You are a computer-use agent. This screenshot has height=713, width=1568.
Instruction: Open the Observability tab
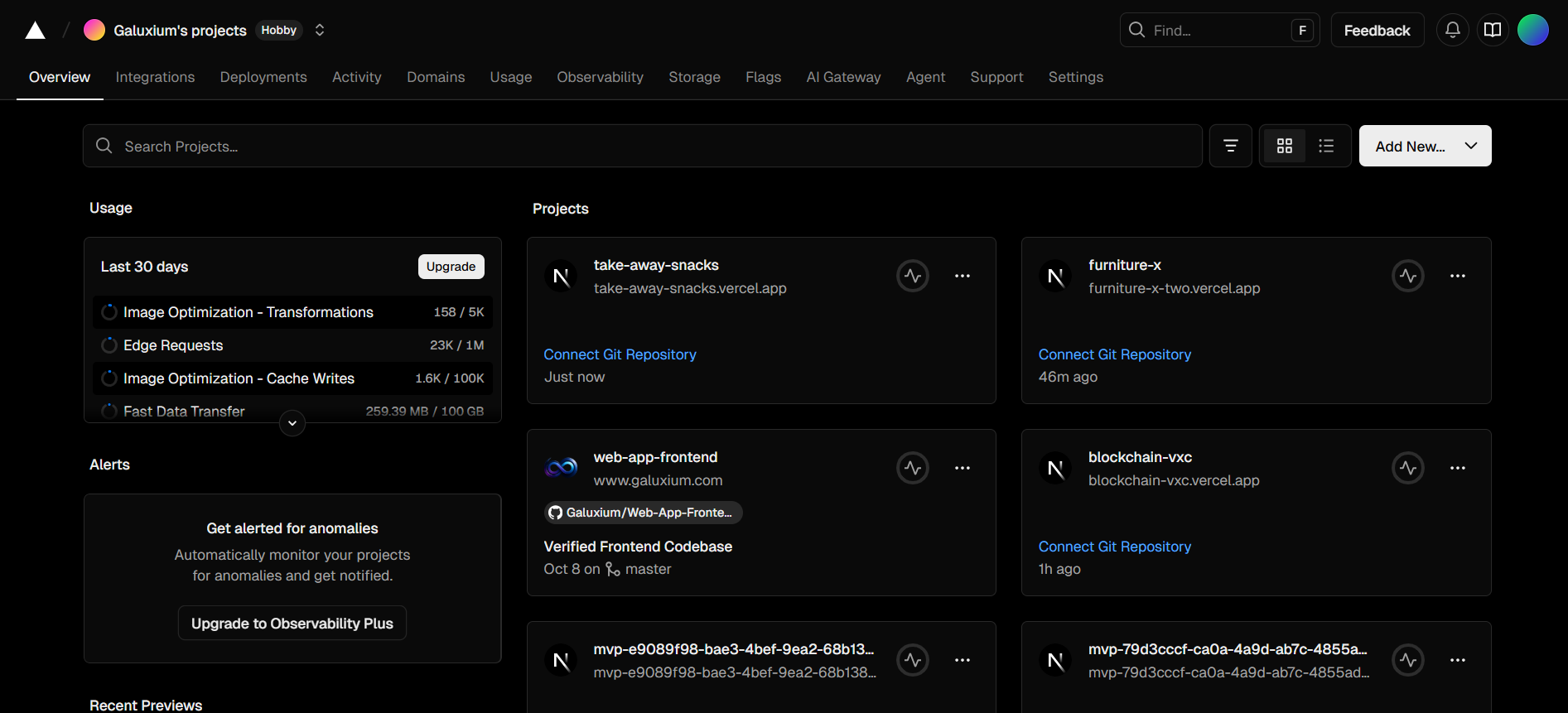600,77
